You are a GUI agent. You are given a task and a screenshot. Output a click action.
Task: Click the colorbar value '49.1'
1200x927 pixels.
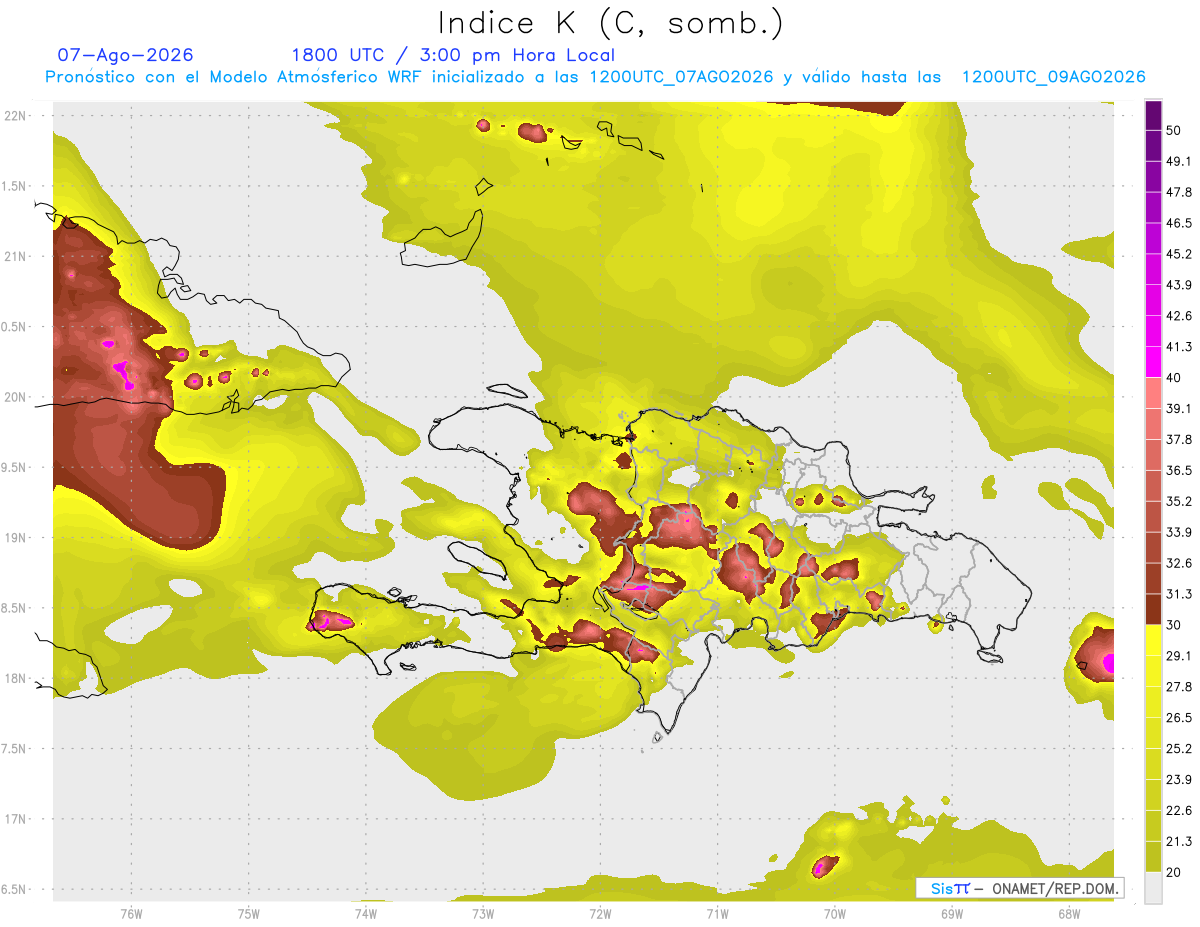pos(1179,161)
